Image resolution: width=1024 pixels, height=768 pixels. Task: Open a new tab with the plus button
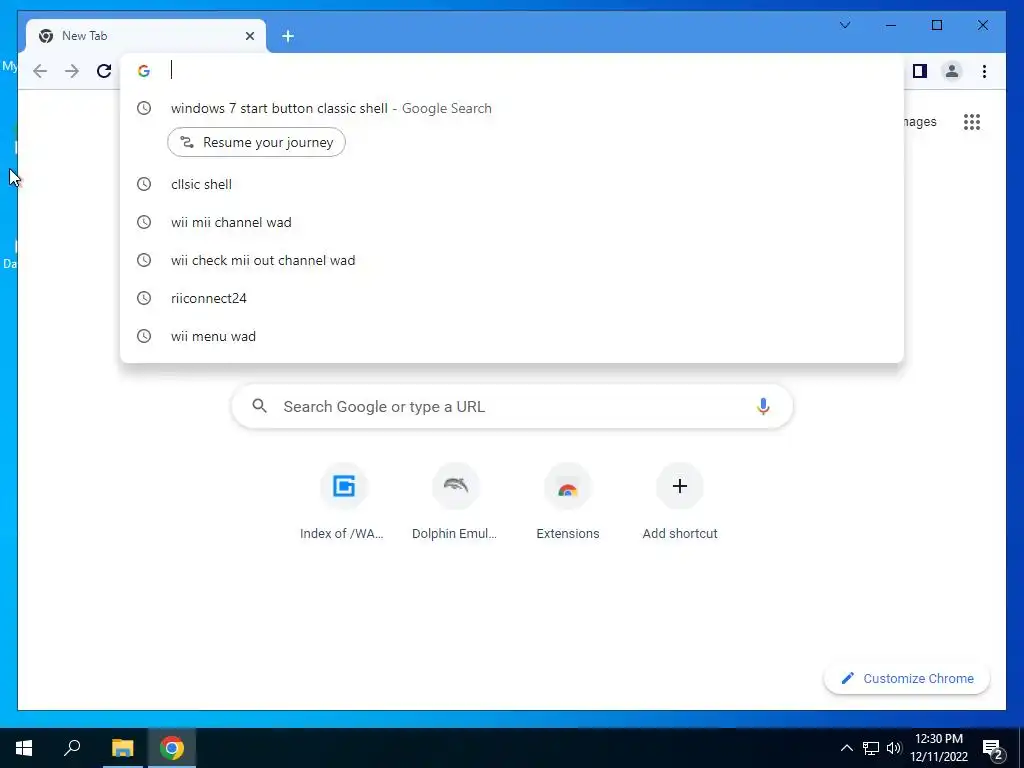tap(288, 37)
